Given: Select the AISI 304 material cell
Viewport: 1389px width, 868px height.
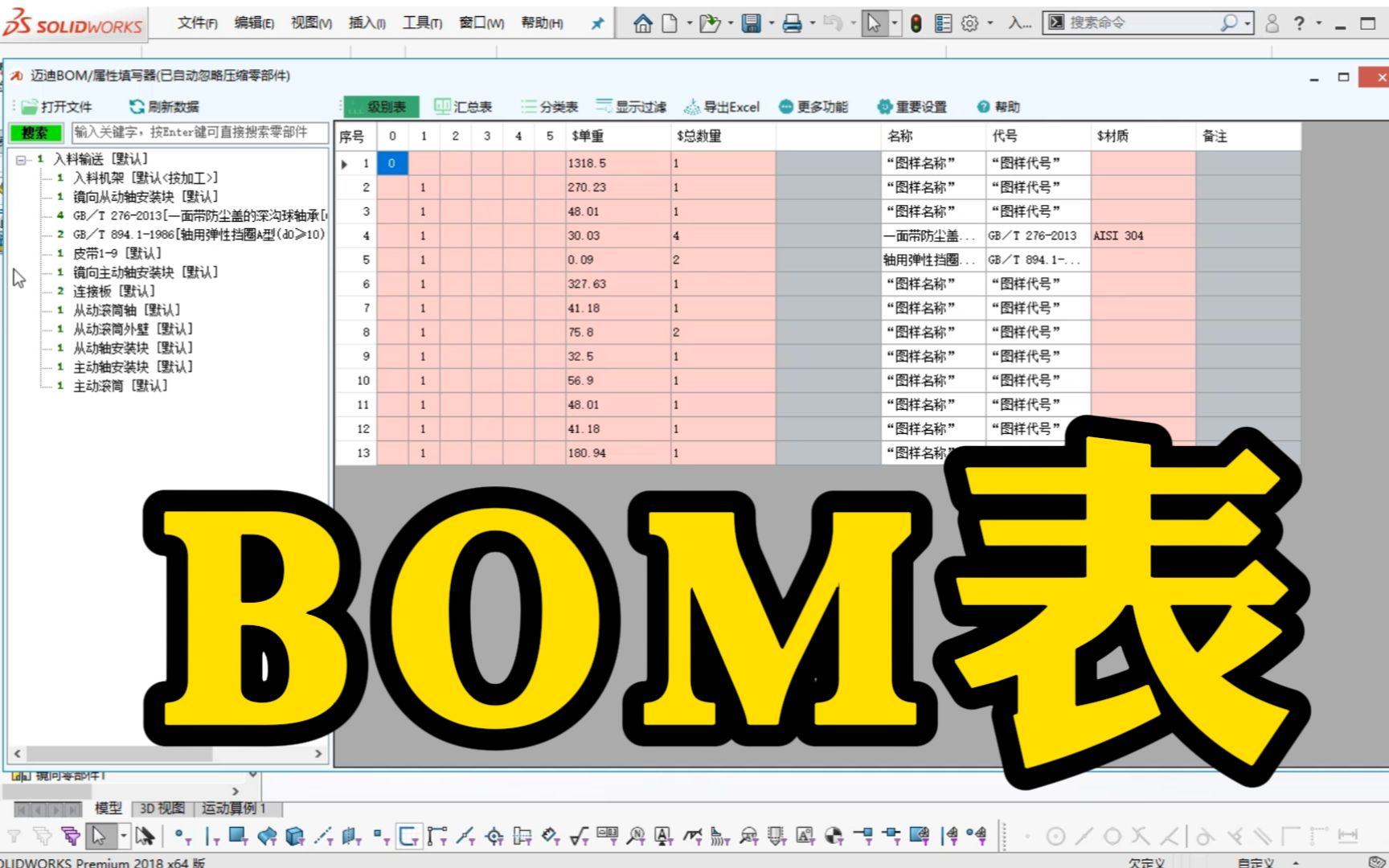Looking at the screenshot, I should tap(1142, 235).
